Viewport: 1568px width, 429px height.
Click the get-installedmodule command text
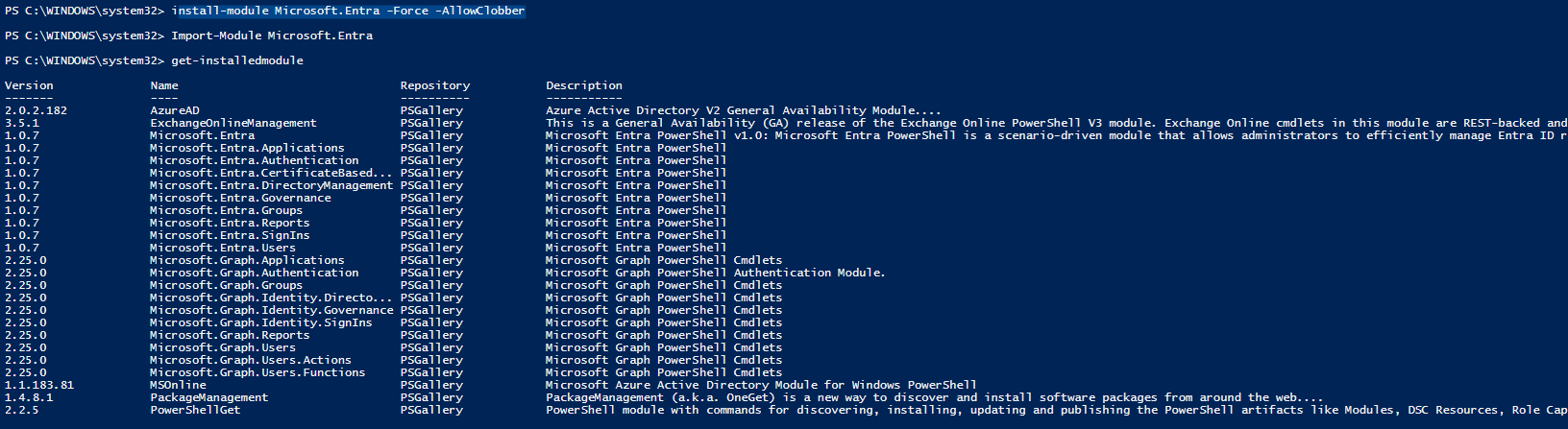point(237,60)
